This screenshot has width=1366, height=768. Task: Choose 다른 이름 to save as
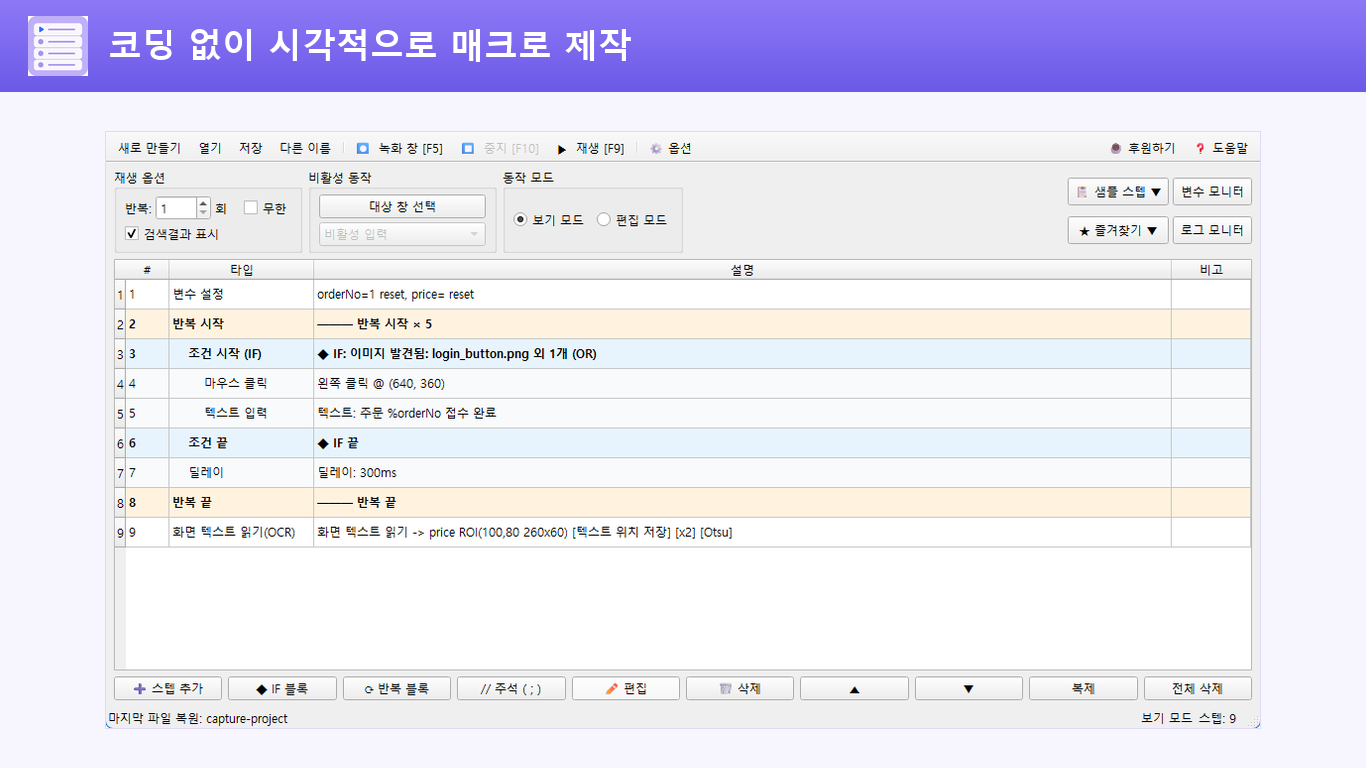click(305, 148)
